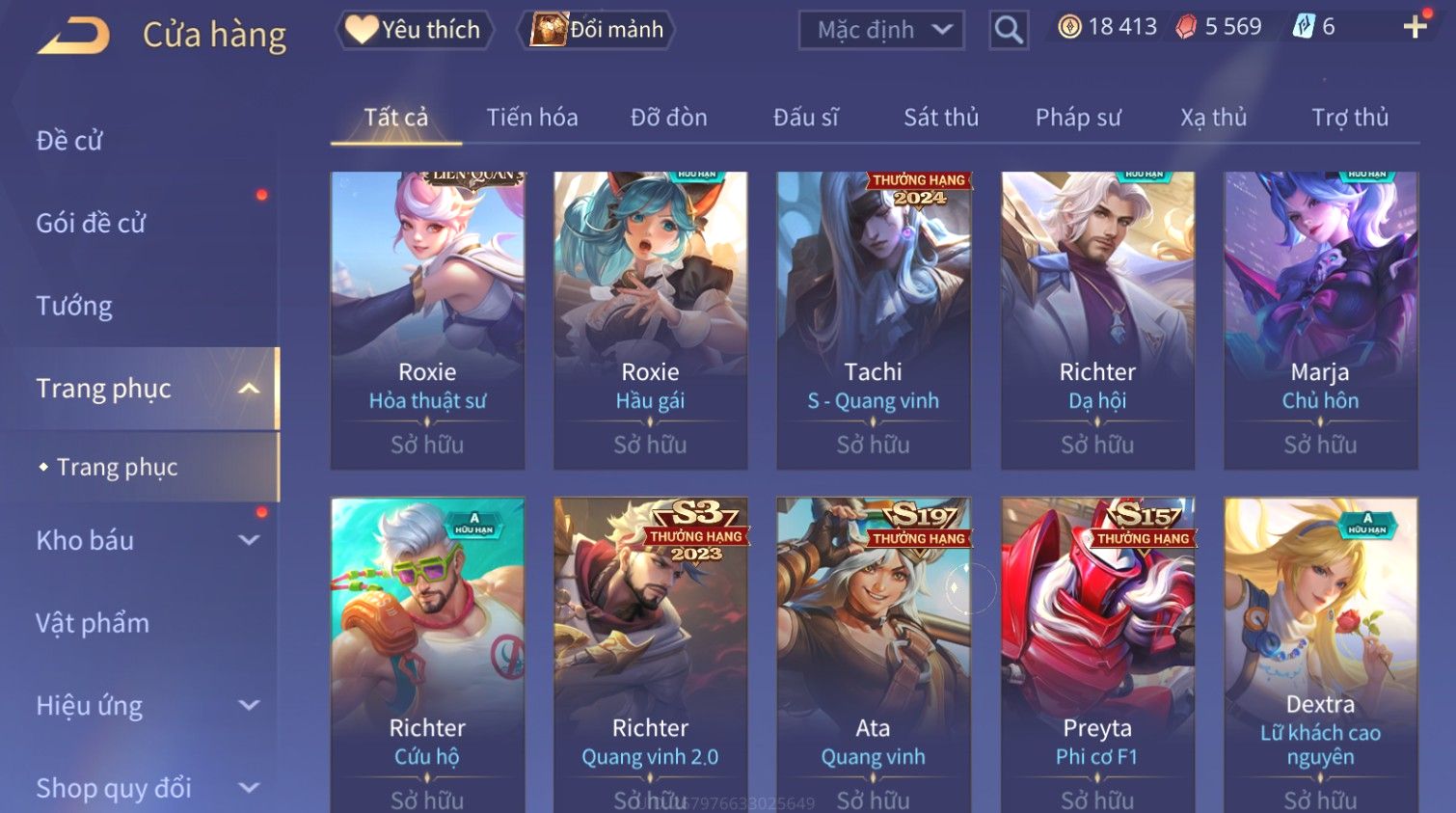
Task: Click the gold coin balance icon
Action: (1069, 27)
